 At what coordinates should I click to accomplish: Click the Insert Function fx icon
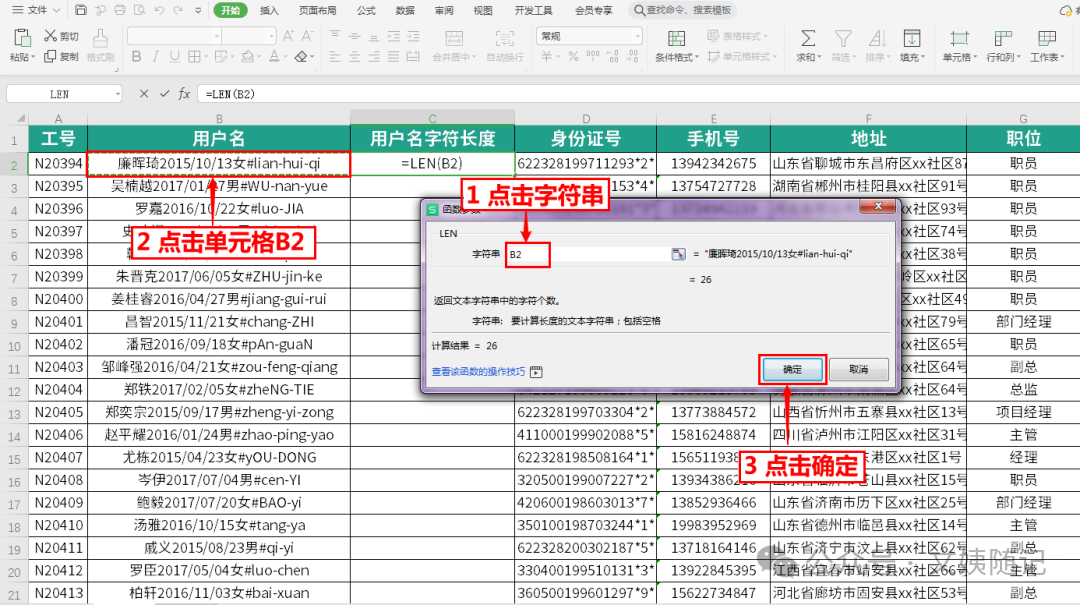(185, 94)
